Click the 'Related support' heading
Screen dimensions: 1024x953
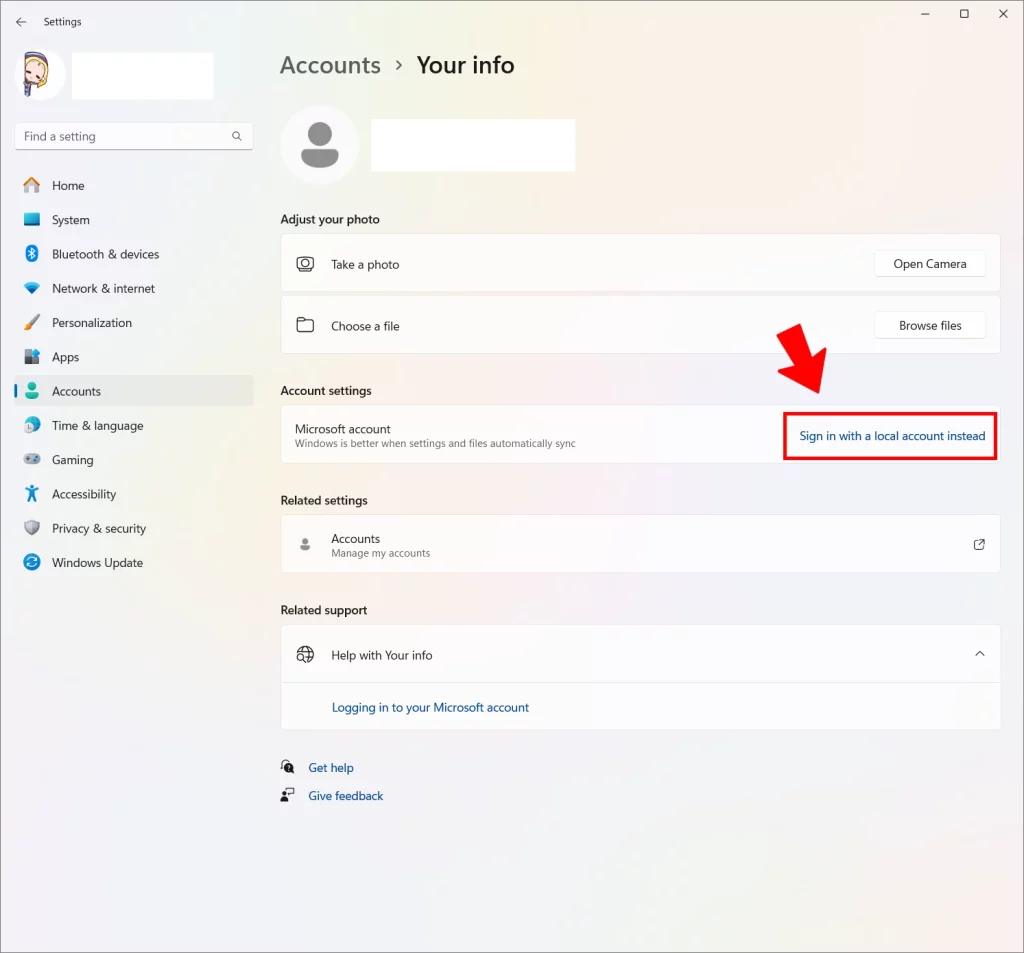pyautogui.click(x=324, y=610)
